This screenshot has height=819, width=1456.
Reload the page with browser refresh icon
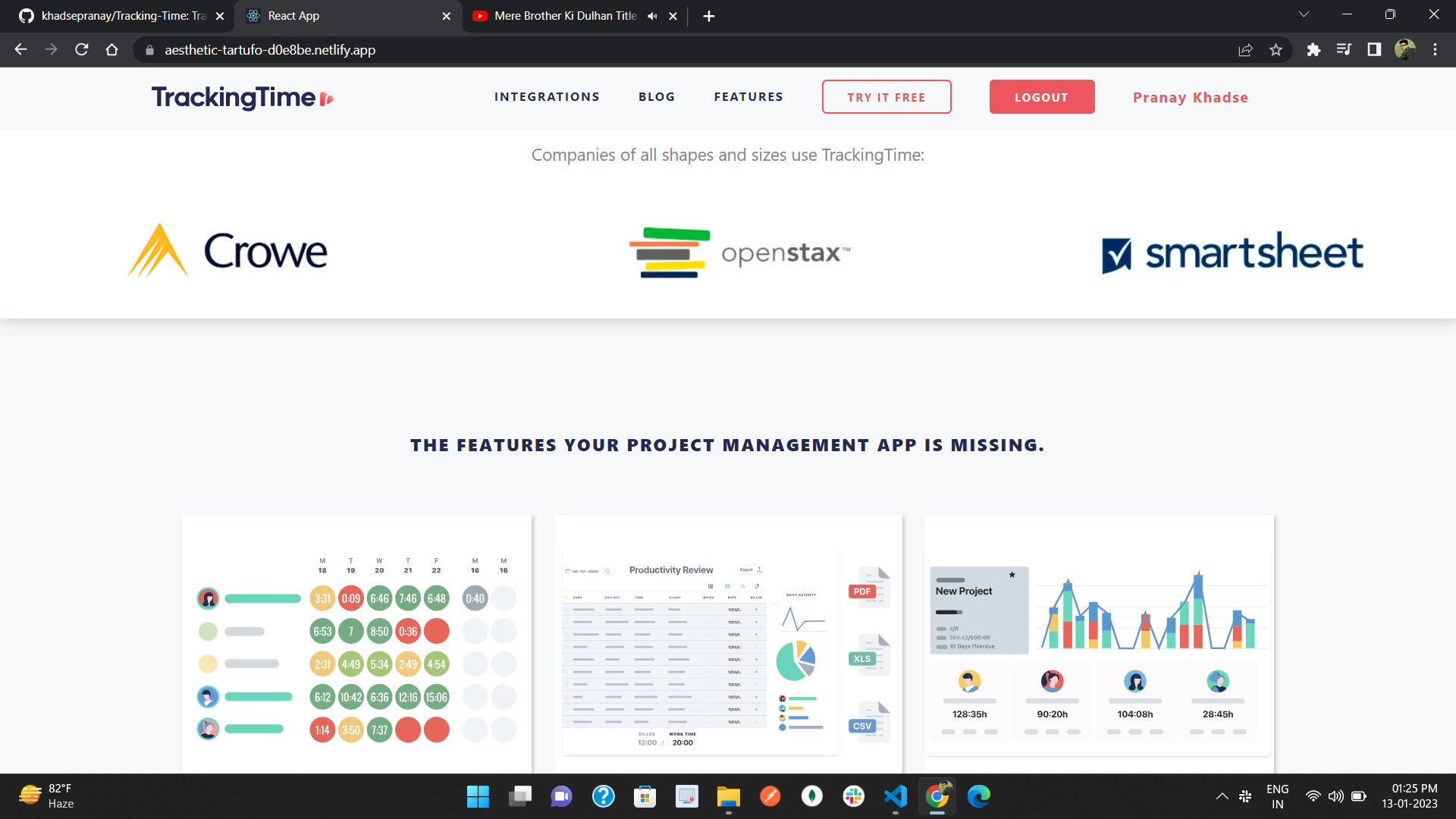pyautogui.click(x=82, y=50)
